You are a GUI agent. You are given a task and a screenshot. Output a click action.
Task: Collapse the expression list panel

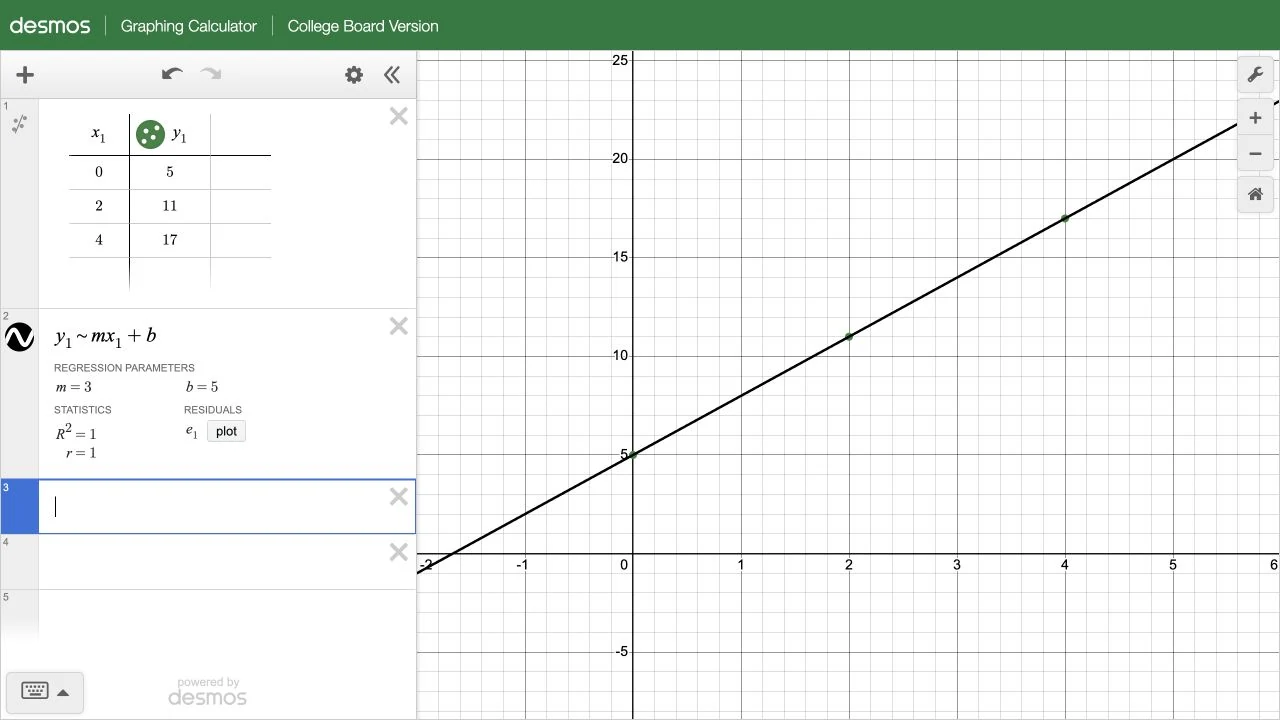point(392,75)
